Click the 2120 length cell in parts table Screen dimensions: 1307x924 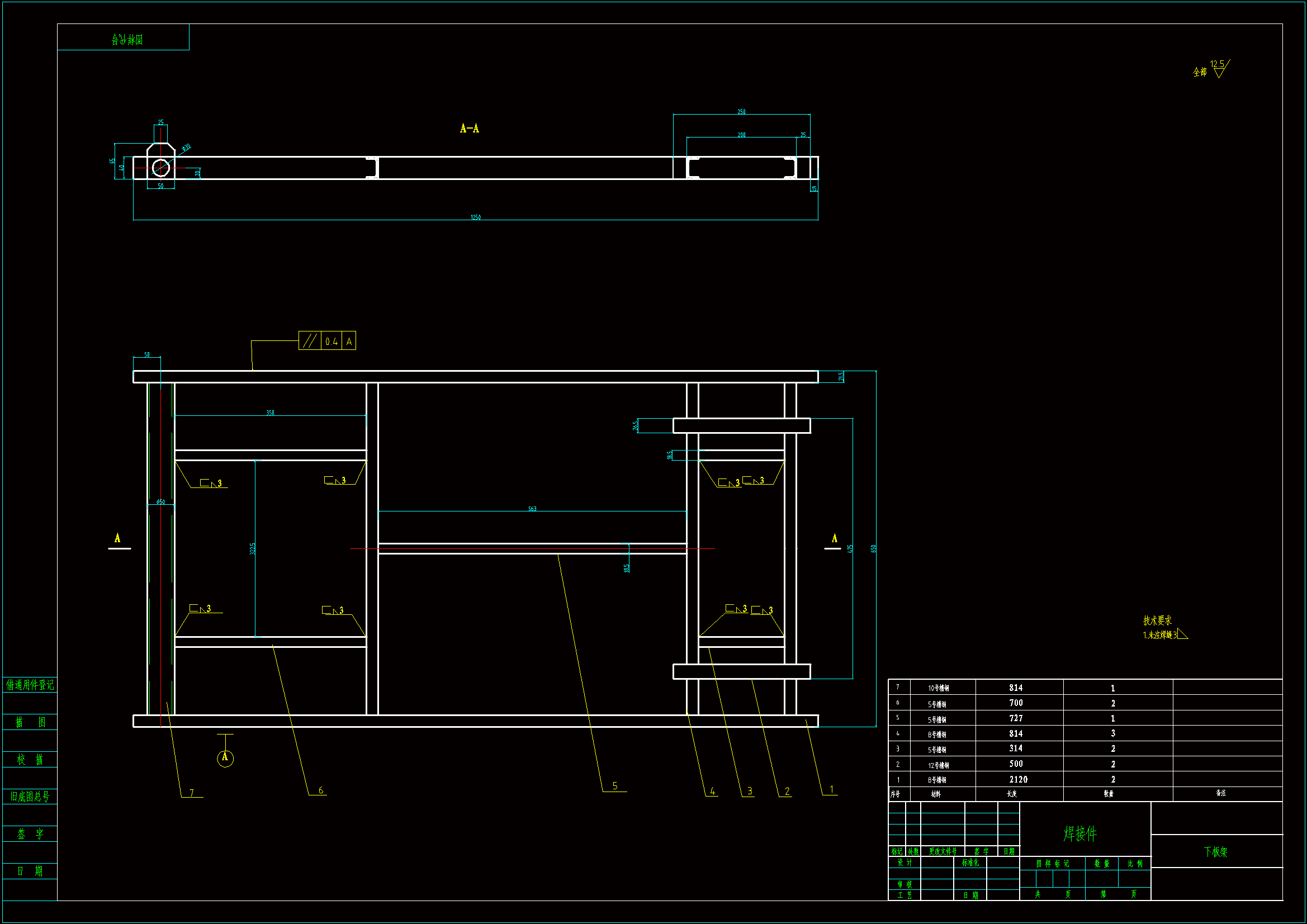click(x=1019, y=779)
